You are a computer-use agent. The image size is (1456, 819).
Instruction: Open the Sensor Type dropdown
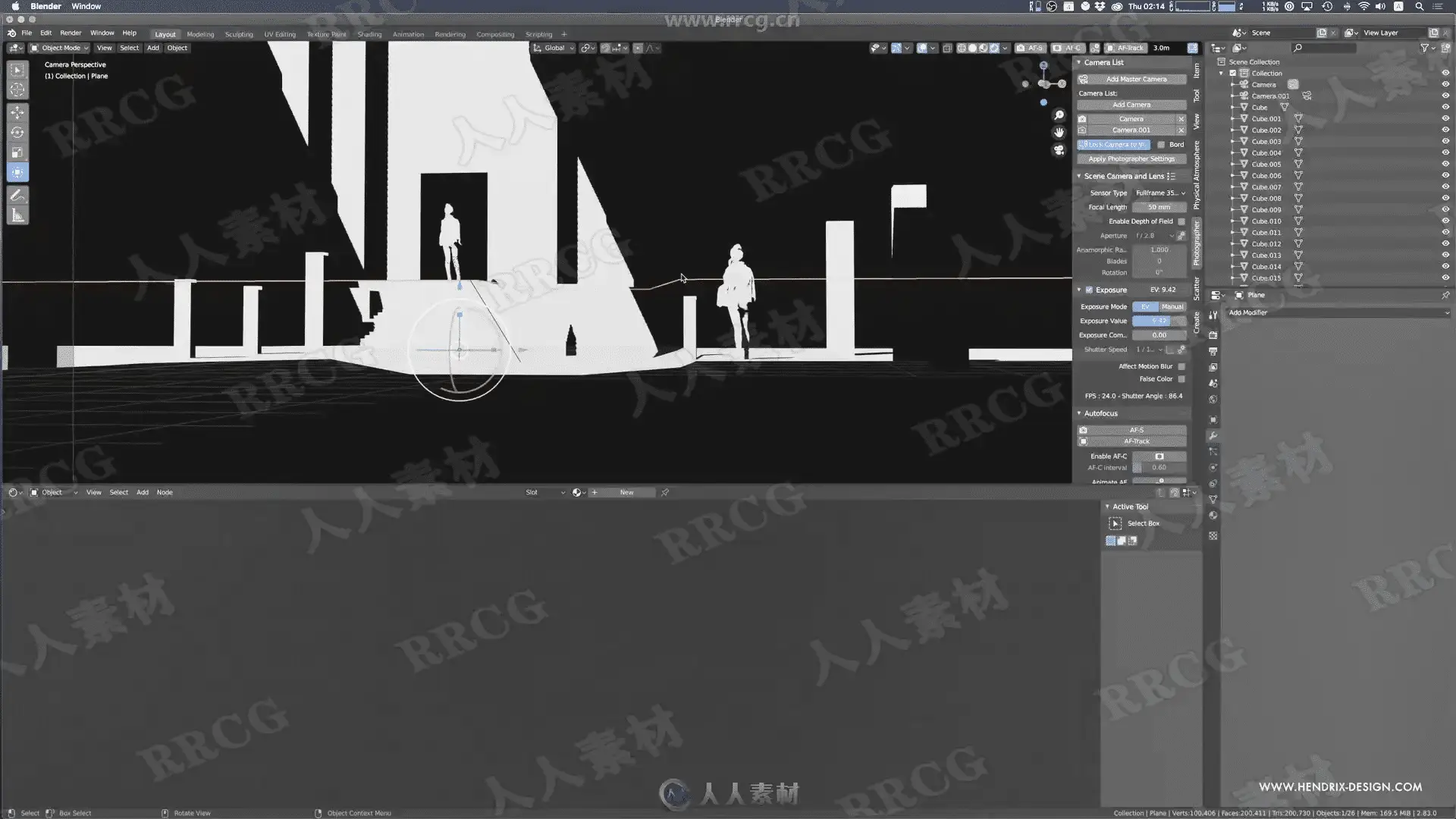pyautogui.click(x=1159, y=193)
